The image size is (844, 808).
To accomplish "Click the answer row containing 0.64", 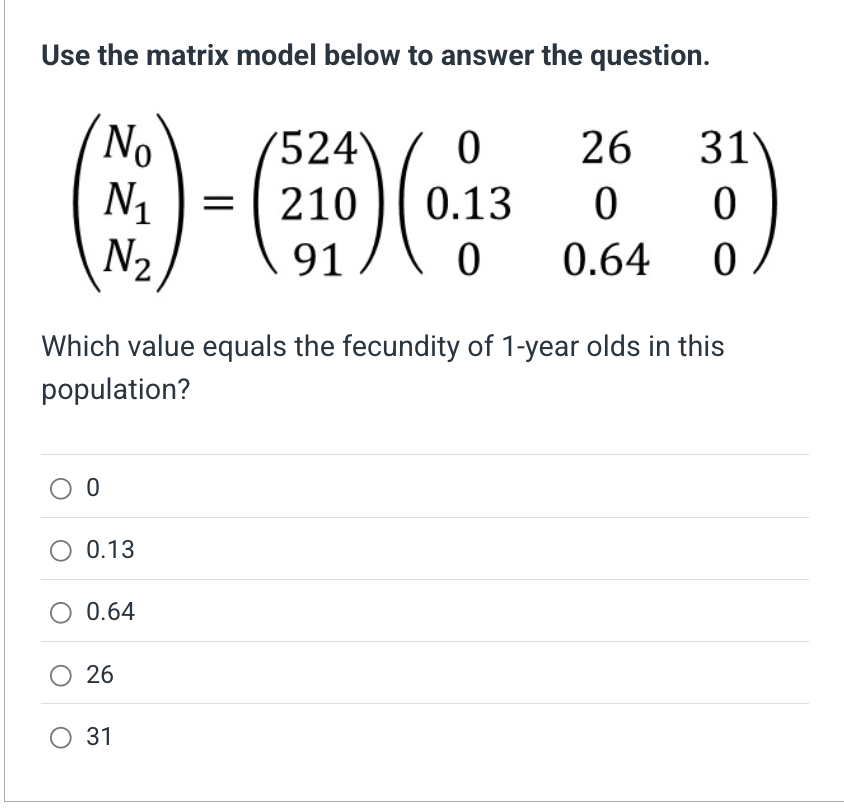I will pyautogui.click(x=300, y=613).
